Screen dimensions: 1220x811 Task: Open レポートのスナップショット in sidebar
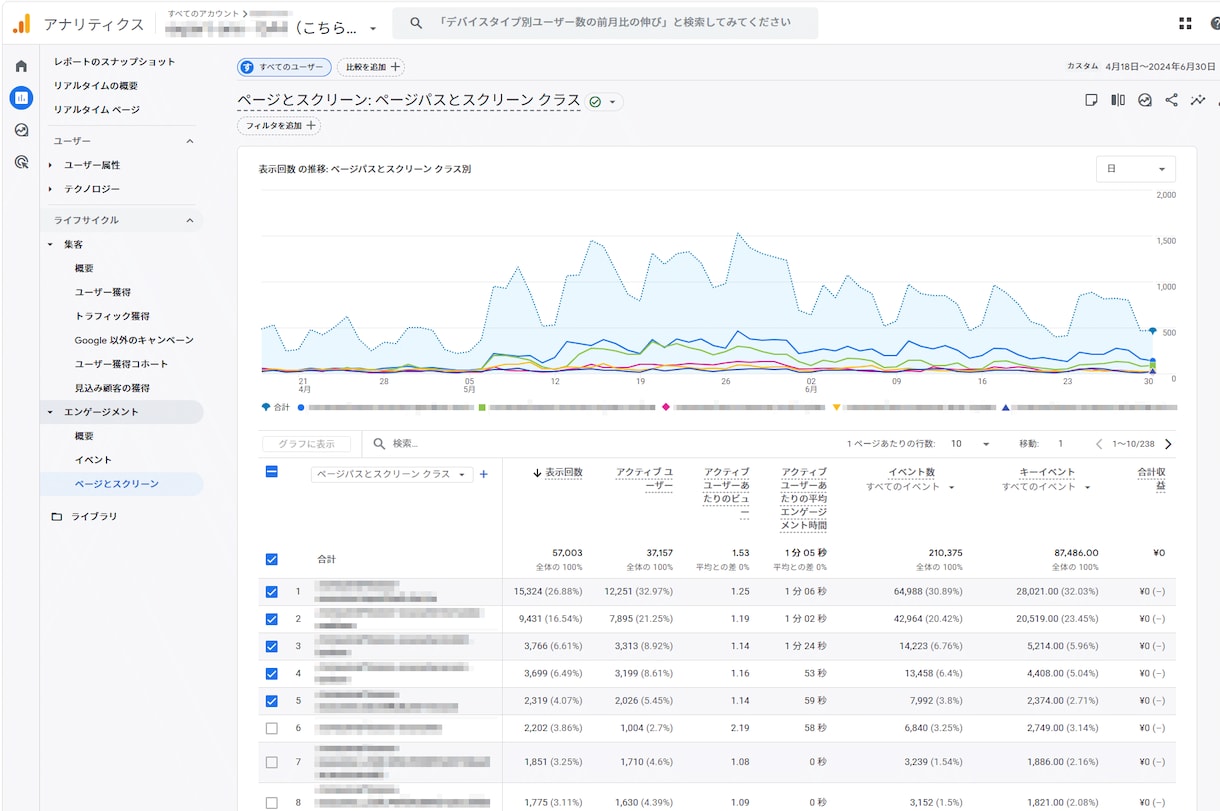tap(114, 62)
